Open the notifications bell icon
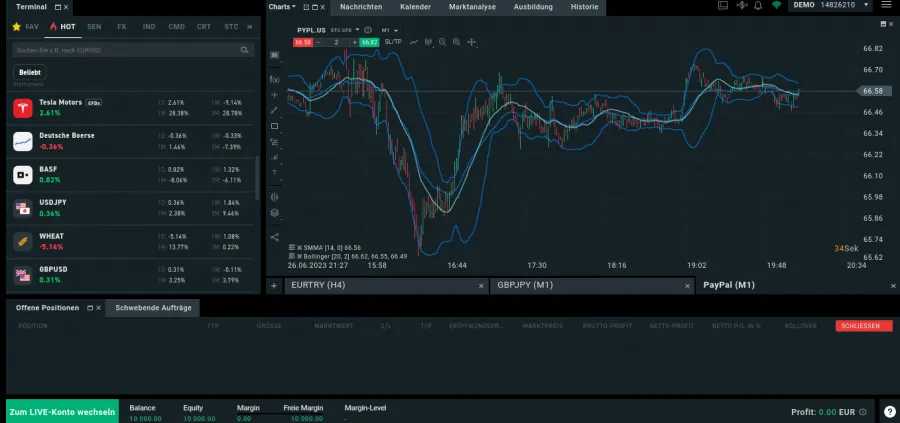The height and width of the screenshot is (423, 900). [x=758, y=6]
